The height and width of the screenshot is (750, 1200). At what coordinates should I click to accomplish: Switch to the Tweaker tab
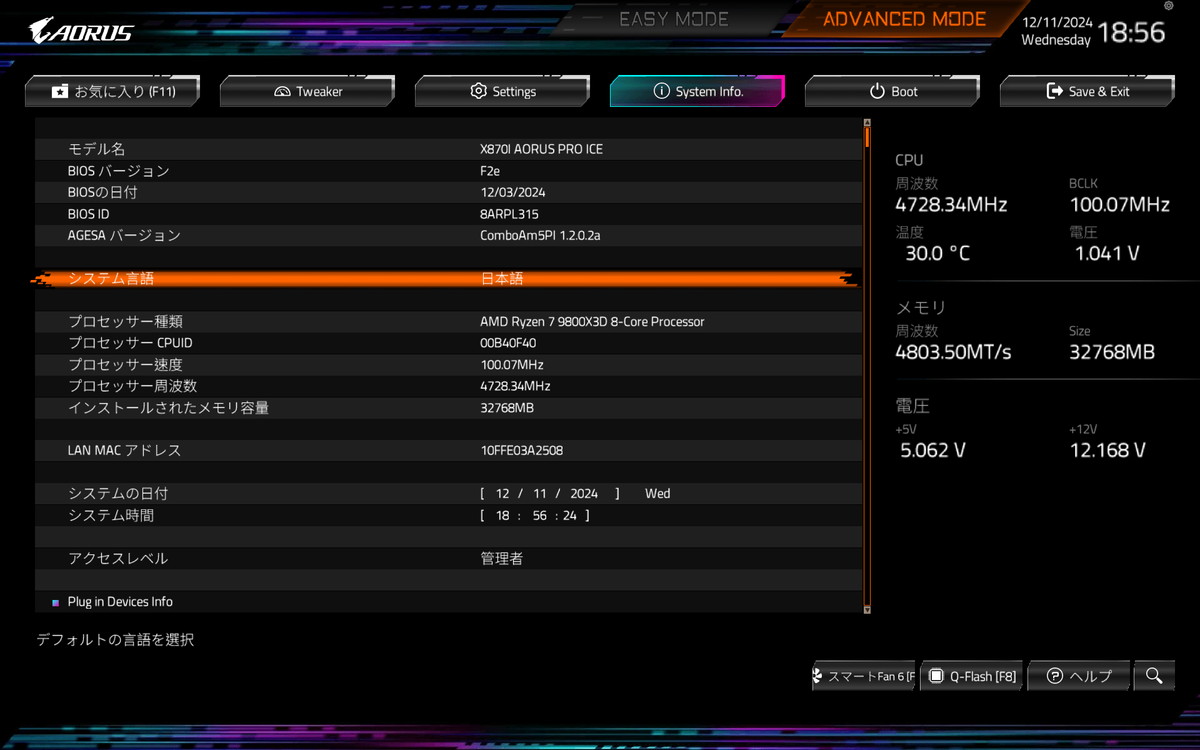(307, 91)
